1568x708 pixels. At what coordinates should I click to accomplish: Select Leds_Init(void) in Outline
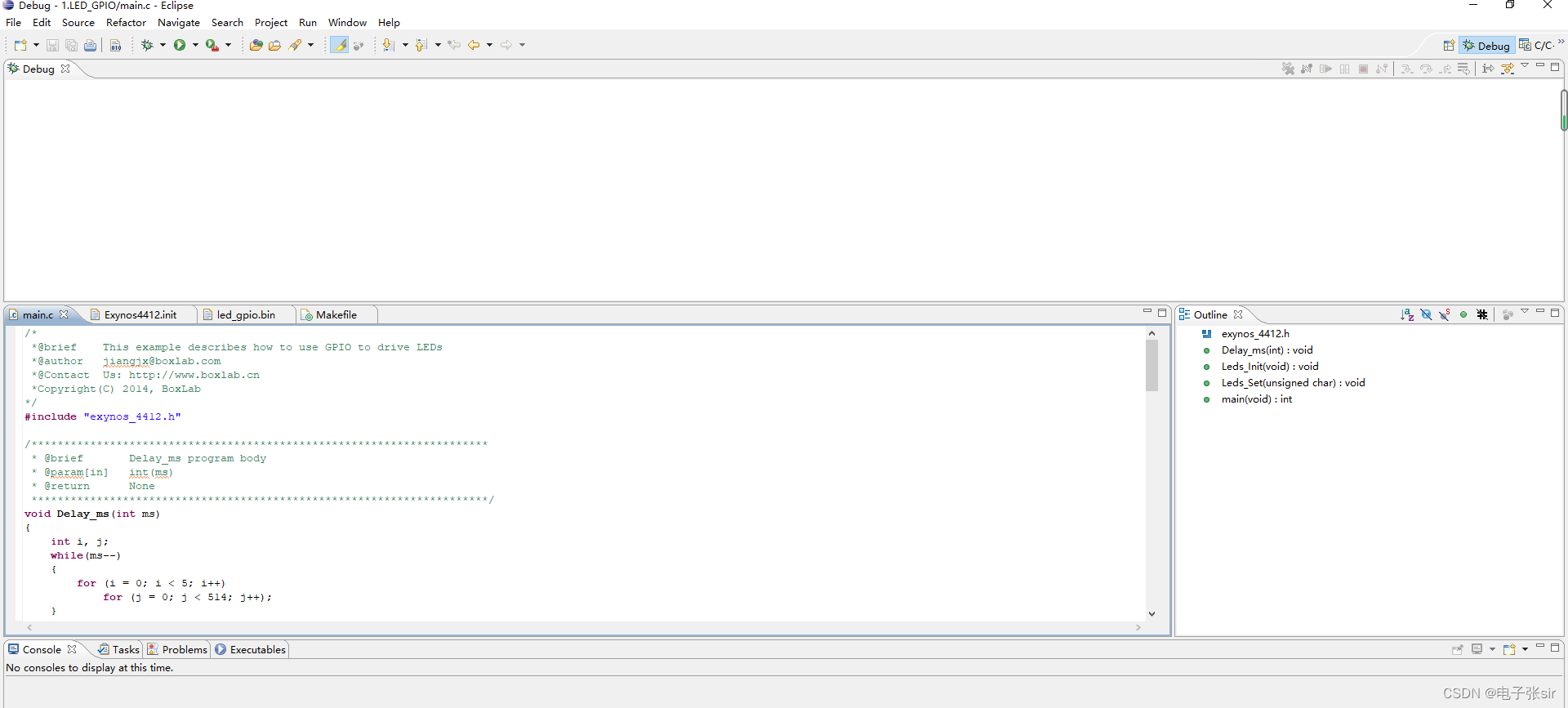point(1269,367)
